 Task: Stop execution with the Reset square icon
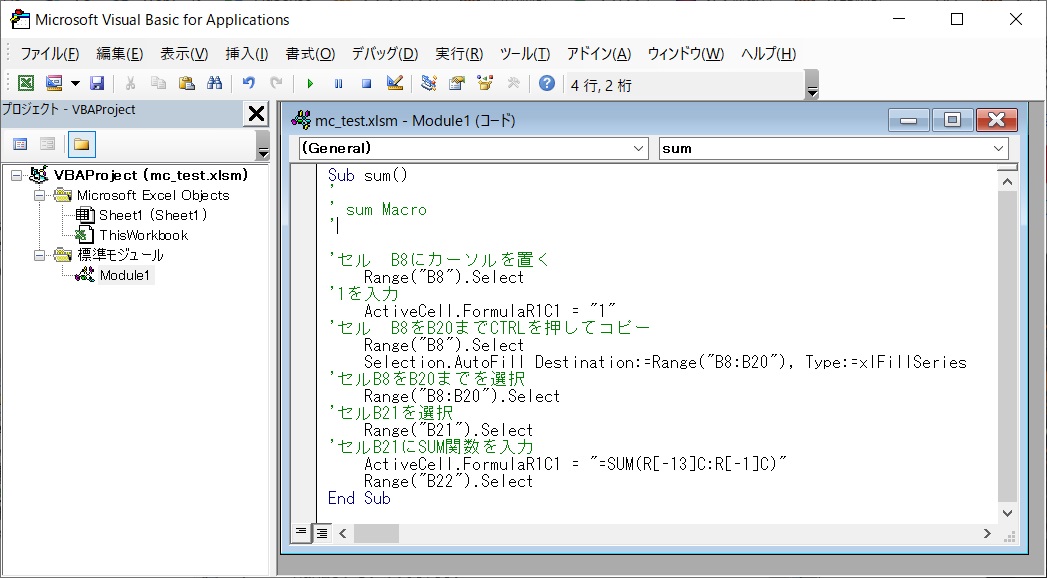(x=366, y=83)
